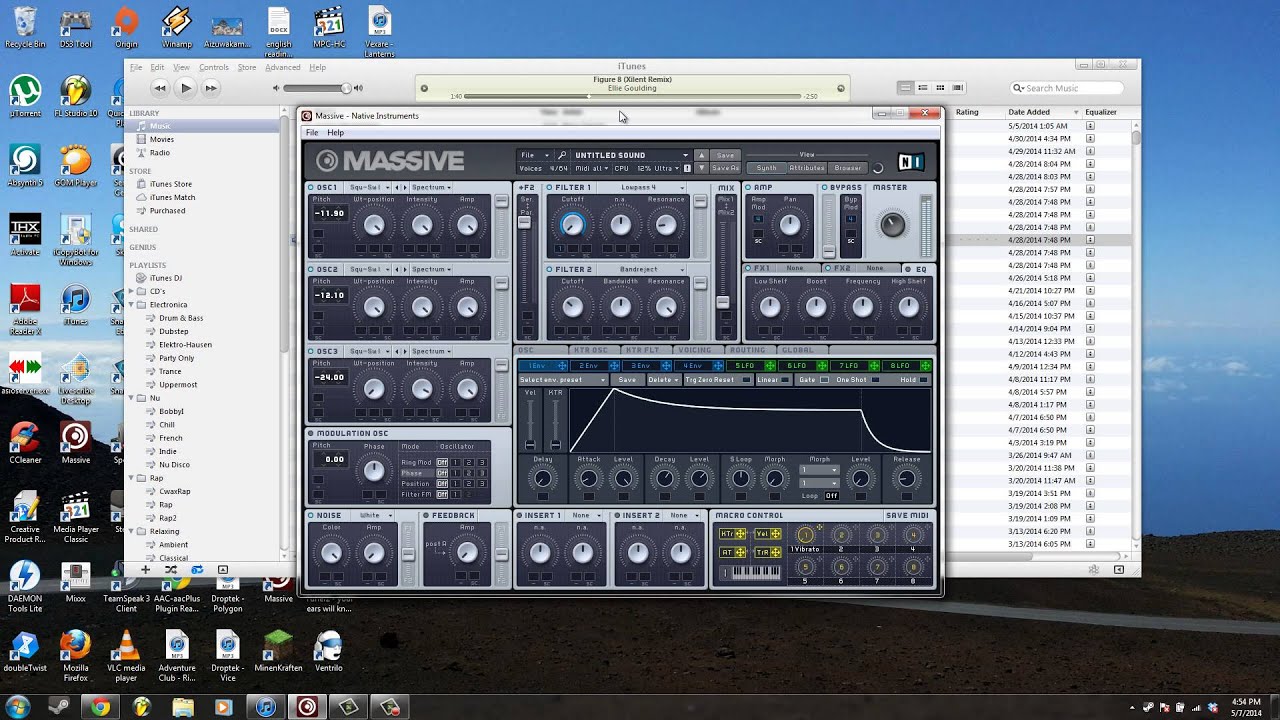The image size is (1280, 720).
Task: Click the Vel macro source handle
Action: pyautogui.click(x=768, y=534)
